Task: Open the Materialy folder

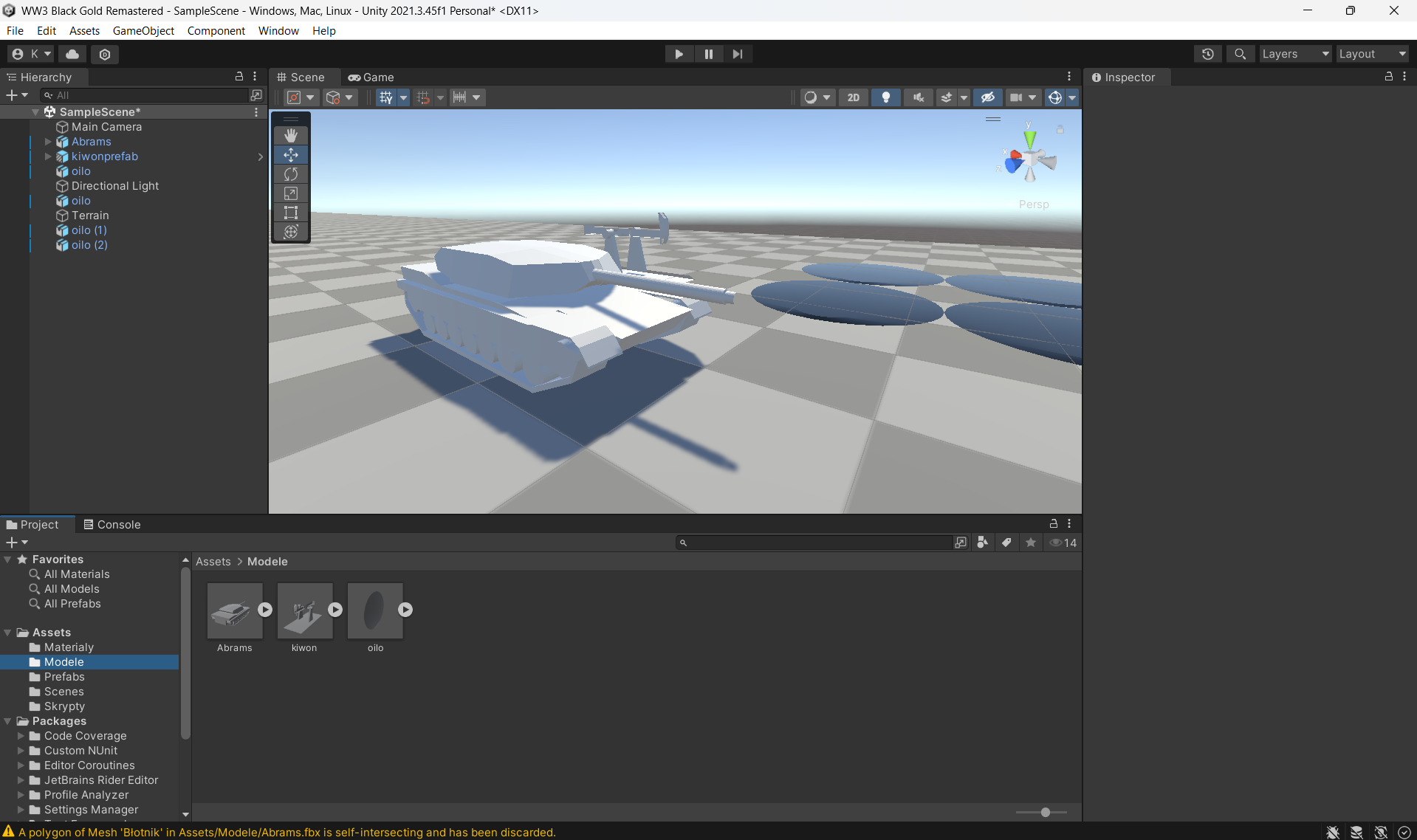Action: [x=69, y=647]
